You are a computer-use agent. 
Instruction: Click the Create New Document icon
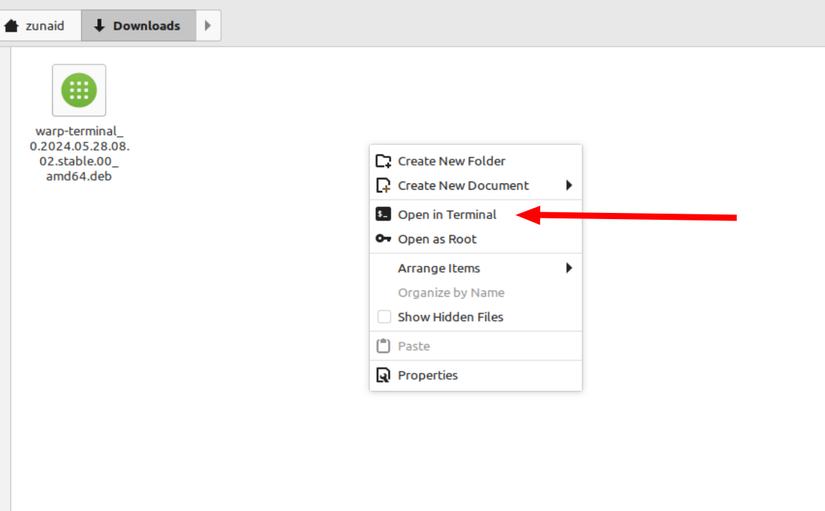tap(383, 186)
